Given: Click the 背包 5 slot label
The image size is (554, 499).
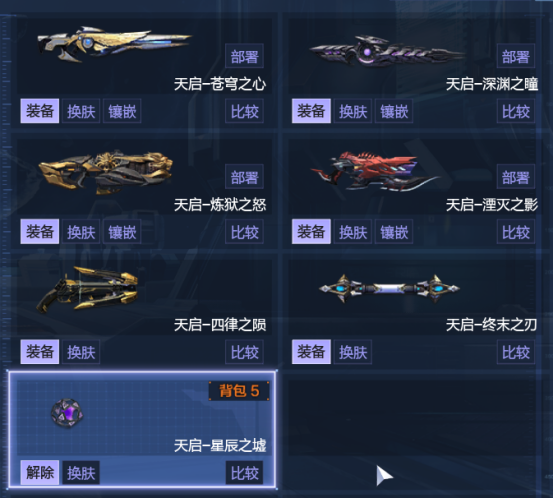Looking at the screenshot, I should [239, 391].
